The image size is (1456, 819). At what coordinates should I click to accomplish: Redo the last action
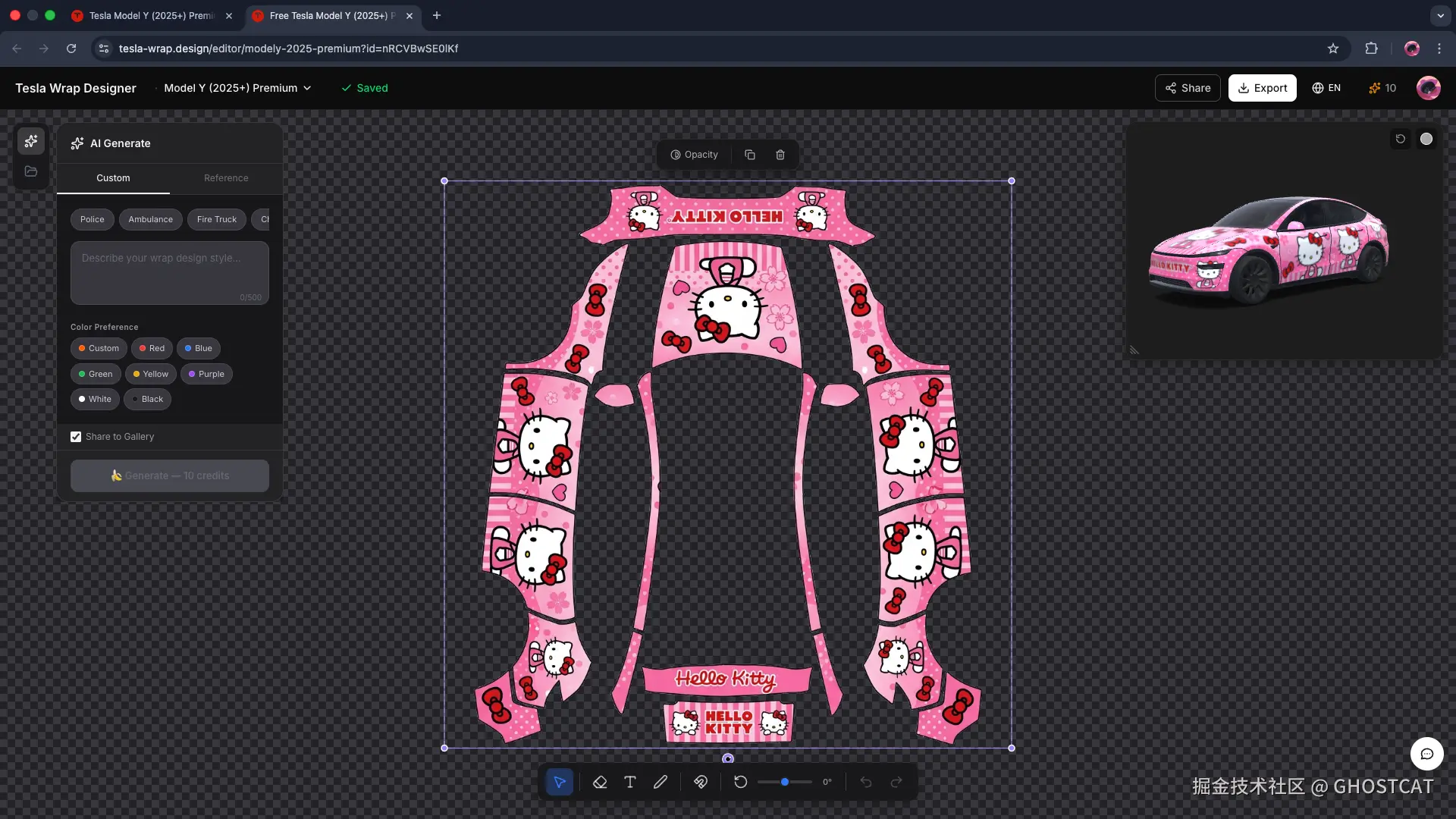896,782
